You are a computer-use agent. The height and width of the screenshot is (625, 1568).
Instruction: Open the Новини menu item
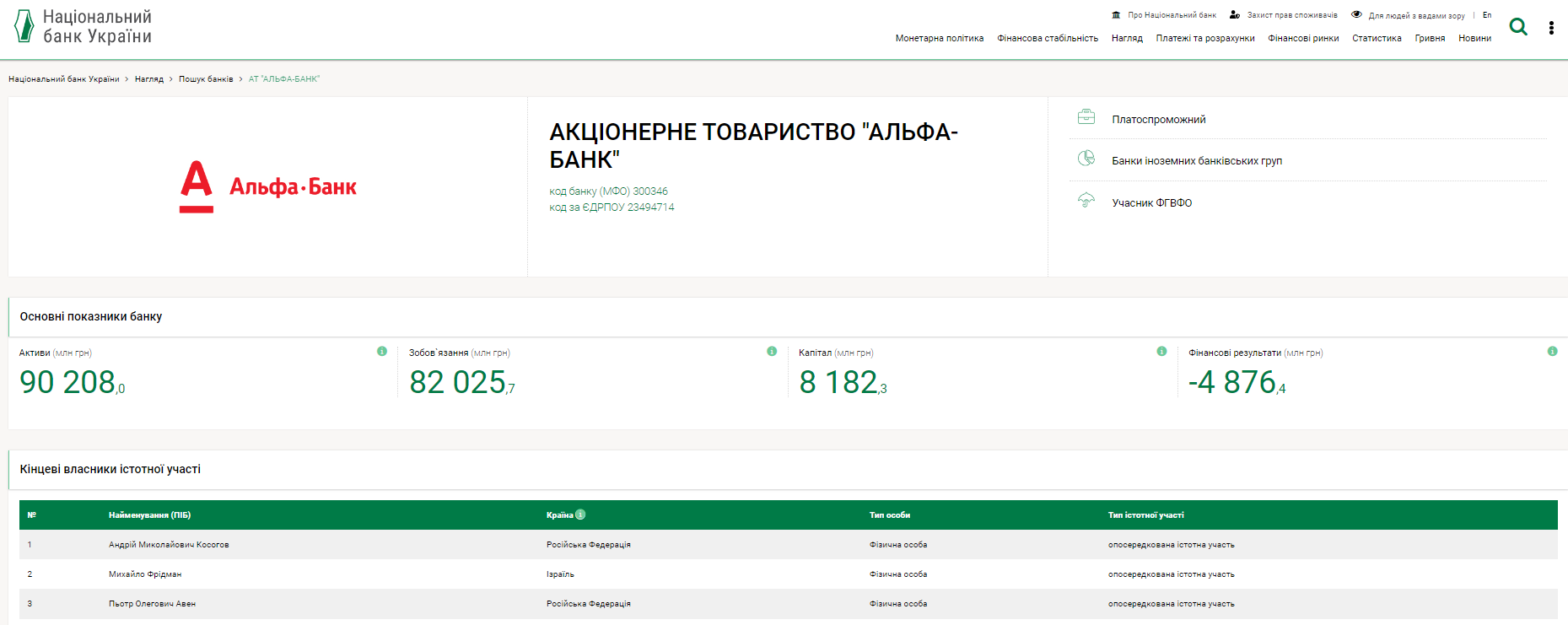point(1474,39)
